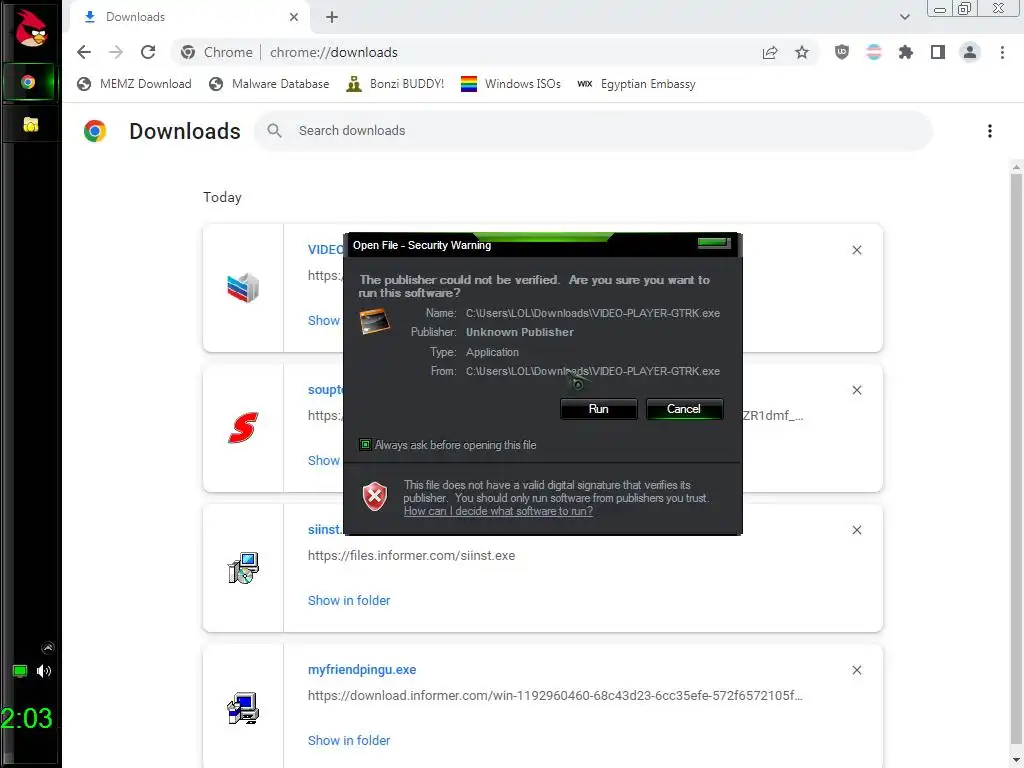Click the green network tray icon
The height and width of the screenshot is (768, 1024).
[x=20, y=671]
